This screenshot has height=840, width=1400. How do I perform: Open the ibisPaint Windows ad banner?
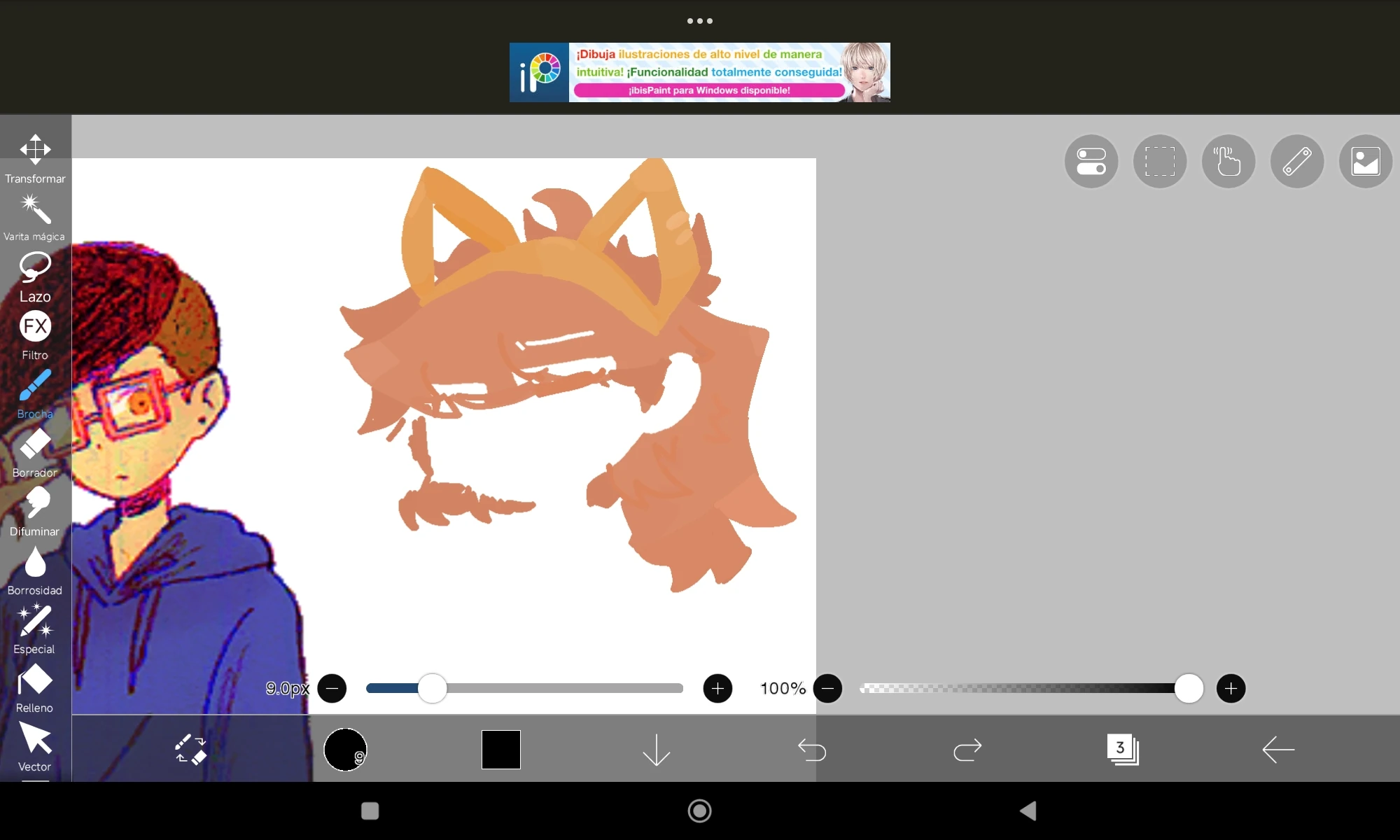click(x=700, y=73)
